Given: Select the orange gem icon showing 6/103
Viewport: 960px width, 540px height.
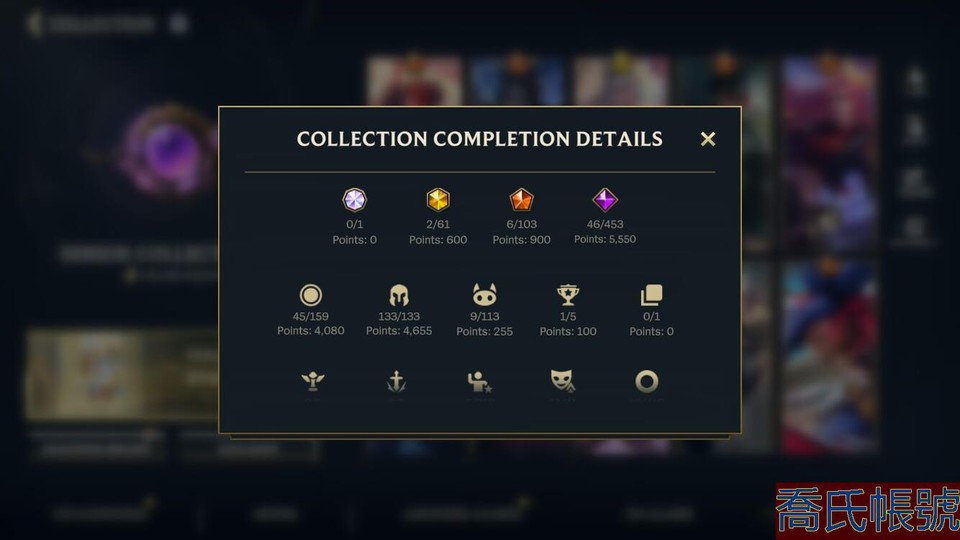Looking at the screenshot, I should click(522, 200).
